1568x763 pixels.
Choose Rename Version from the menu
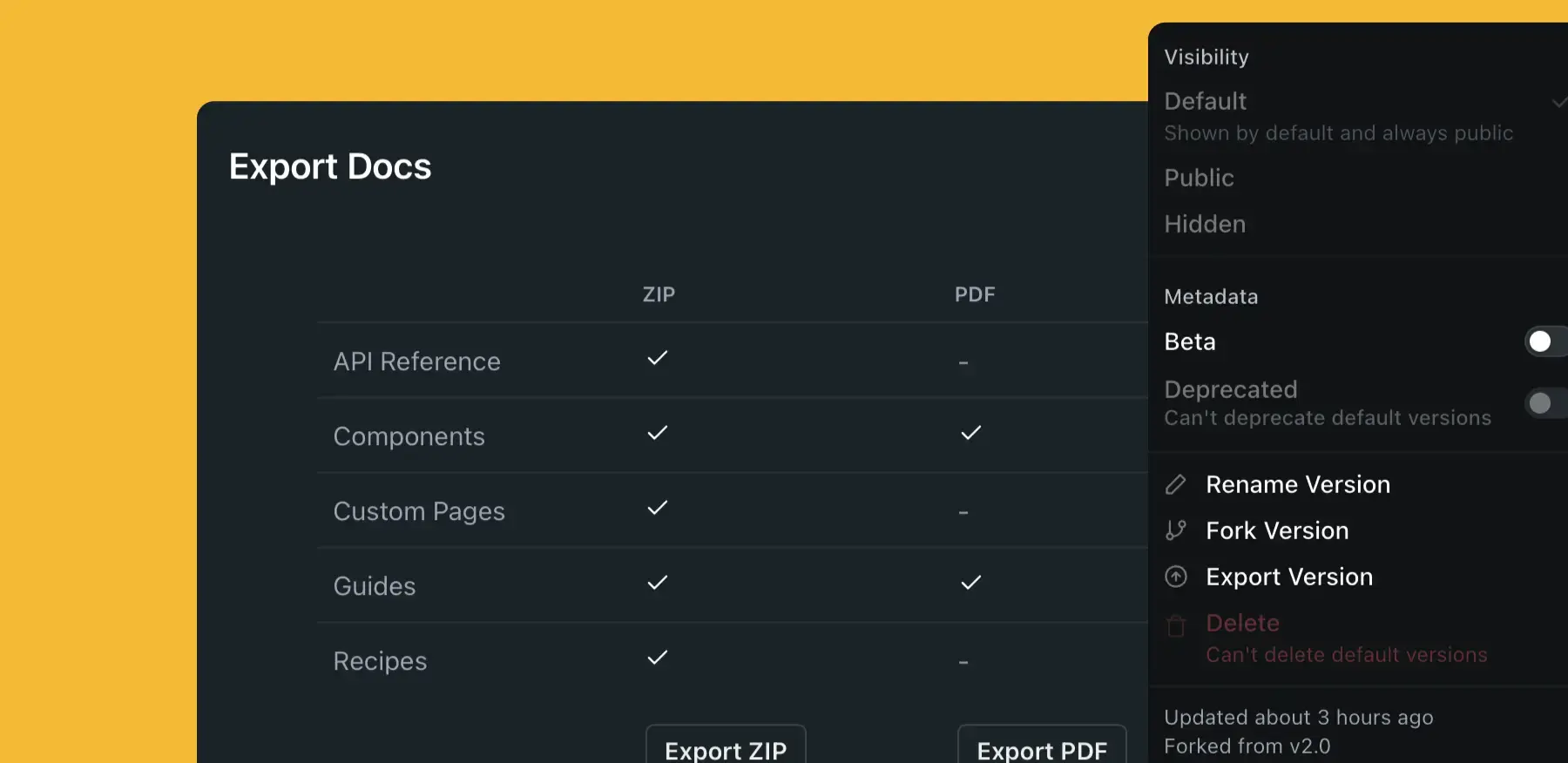click(x=1298, y=484)
